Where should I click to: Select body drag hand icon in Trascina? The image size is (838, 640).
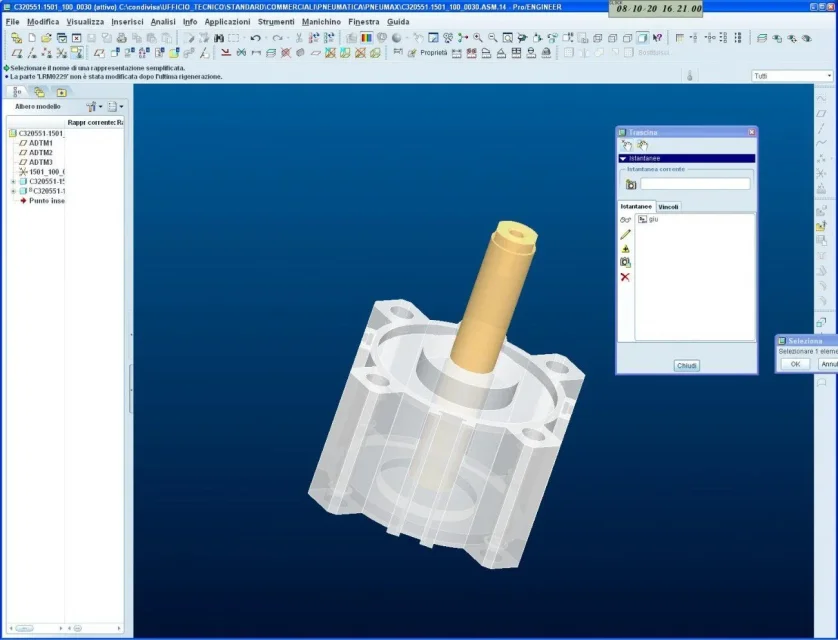pyautogui.click(x=642, y=145)
